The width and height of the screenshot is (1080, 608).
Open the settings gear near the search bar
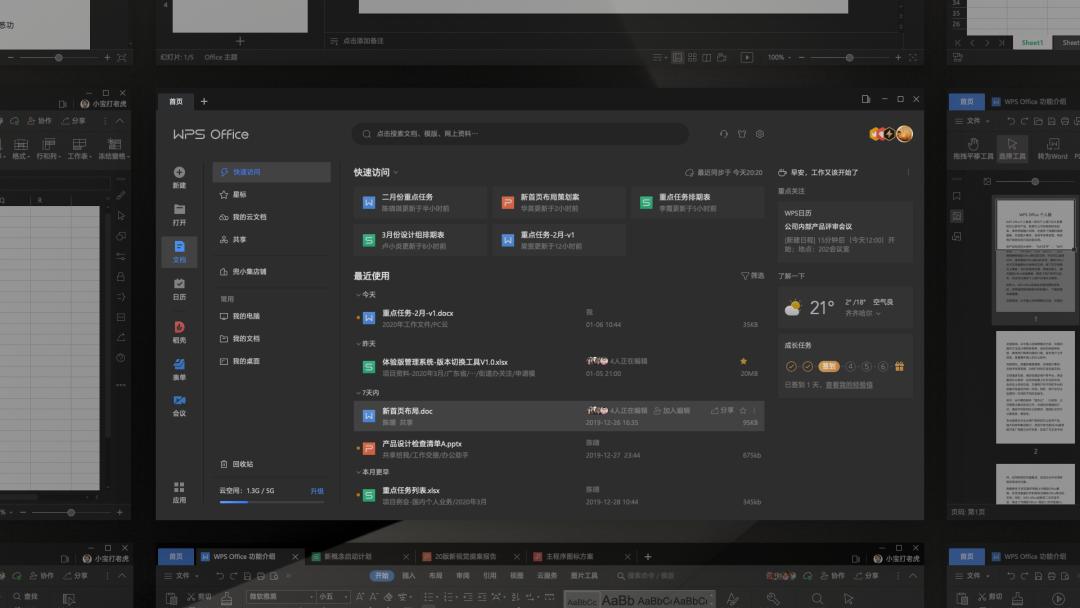pyautogui.click(x=760, y=133)
